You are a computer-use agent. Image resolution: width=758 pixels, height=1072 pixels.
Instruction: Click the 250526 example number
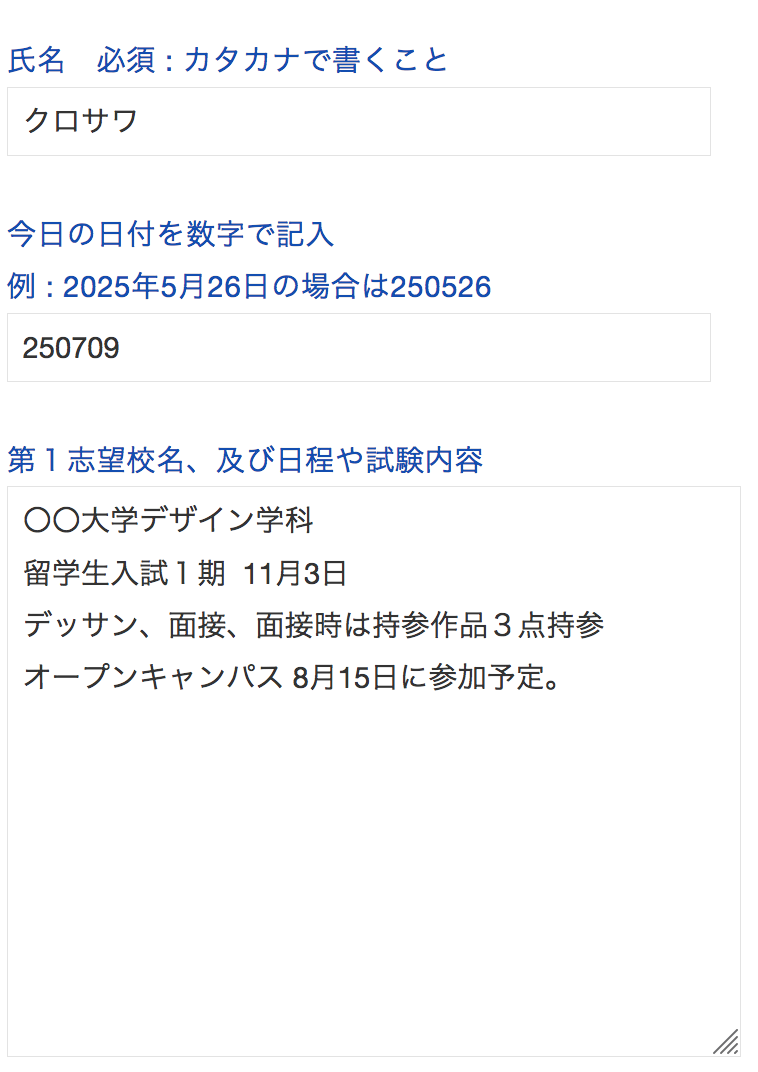(441, 288)
